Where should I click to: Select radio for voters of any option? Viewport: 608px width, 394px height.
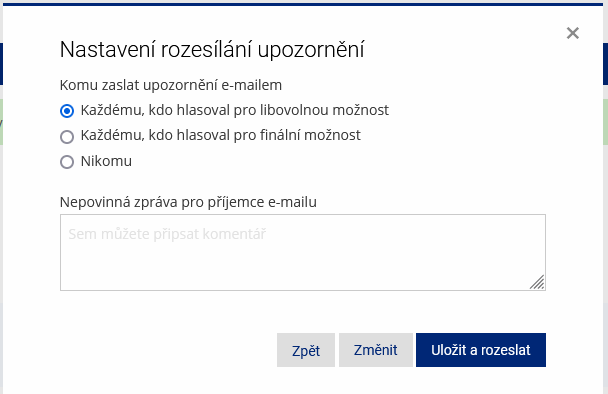pyautogui.click(x=67, y=111)
